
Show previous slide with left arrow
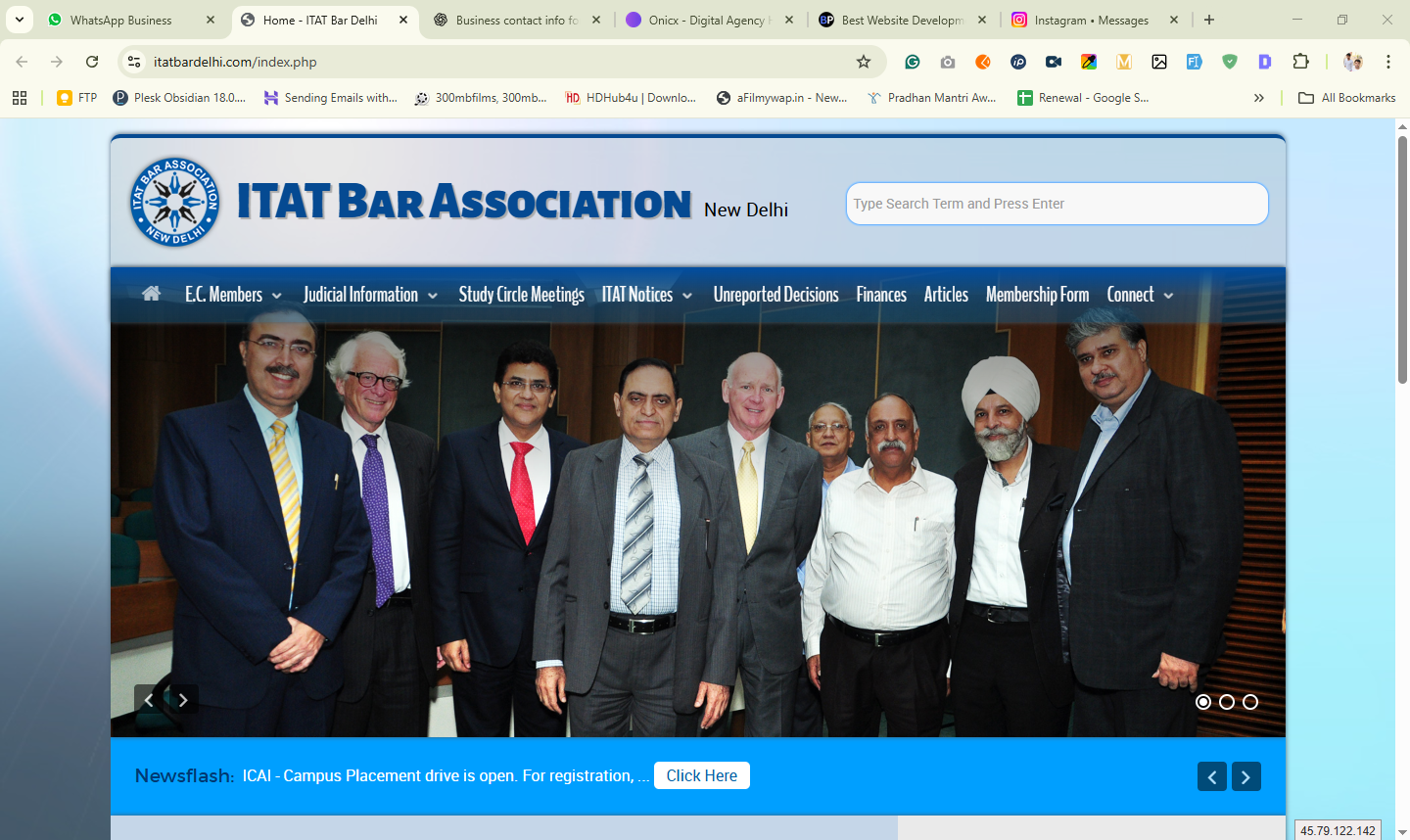click(x=149, y=700)
